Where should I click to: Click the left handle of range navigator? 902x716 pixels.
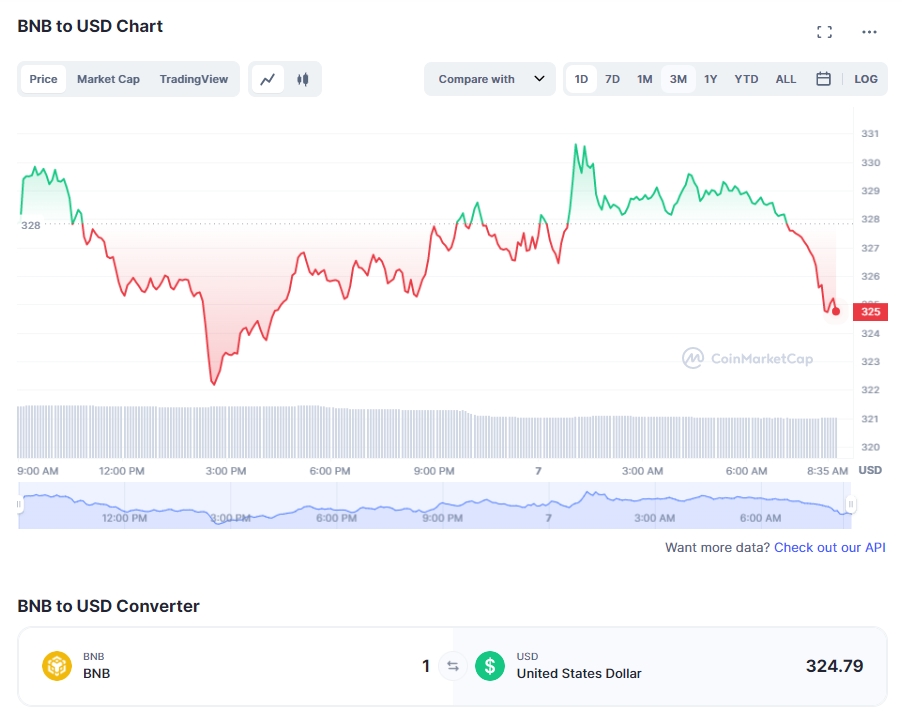[19, 505]
